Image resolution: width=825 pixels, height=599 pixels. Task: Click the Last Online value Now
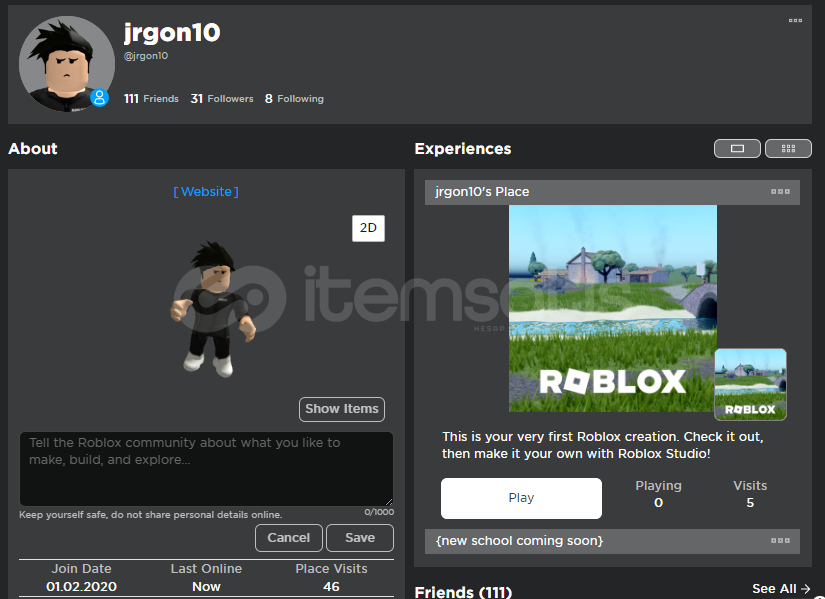[x=206, y=586]
